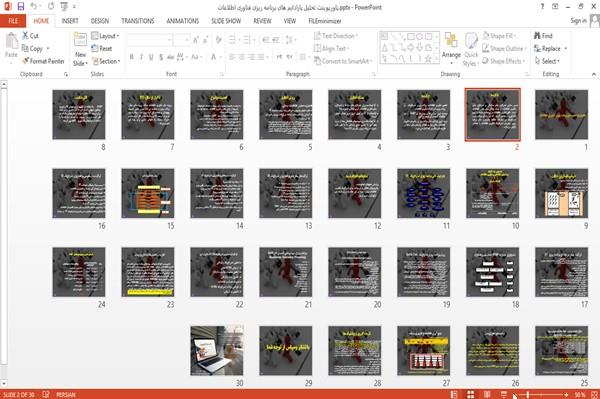Switch to the ANIMATIONS tab
This screenshot has width=600, height=399.
coord(183,21)
